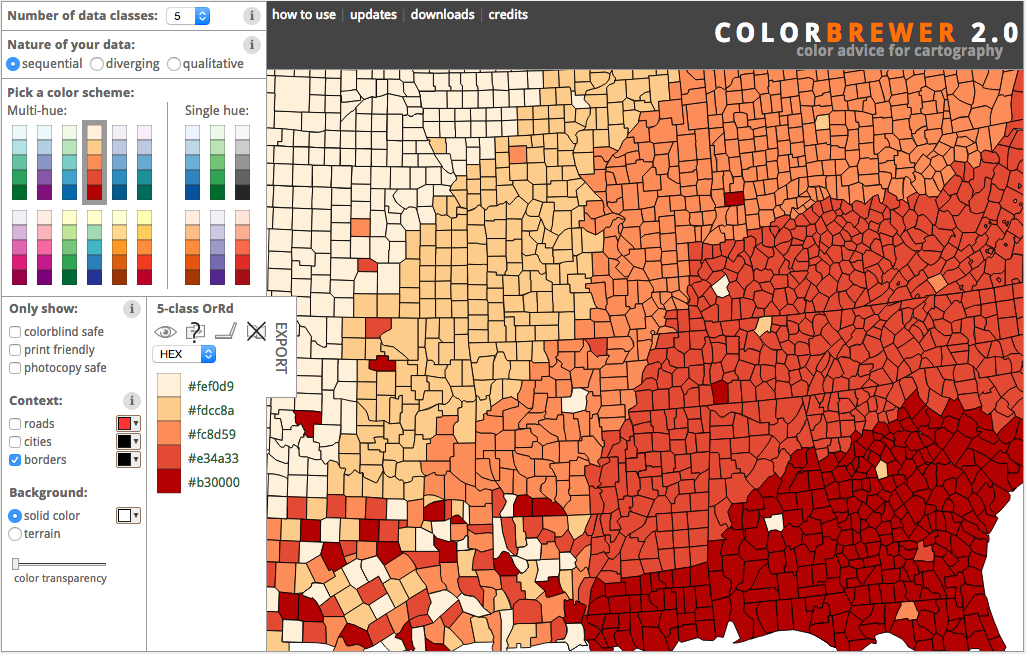This screenshot has height=654, width=1026.
Task: Open the updates menu item
Action: point(373,14)
